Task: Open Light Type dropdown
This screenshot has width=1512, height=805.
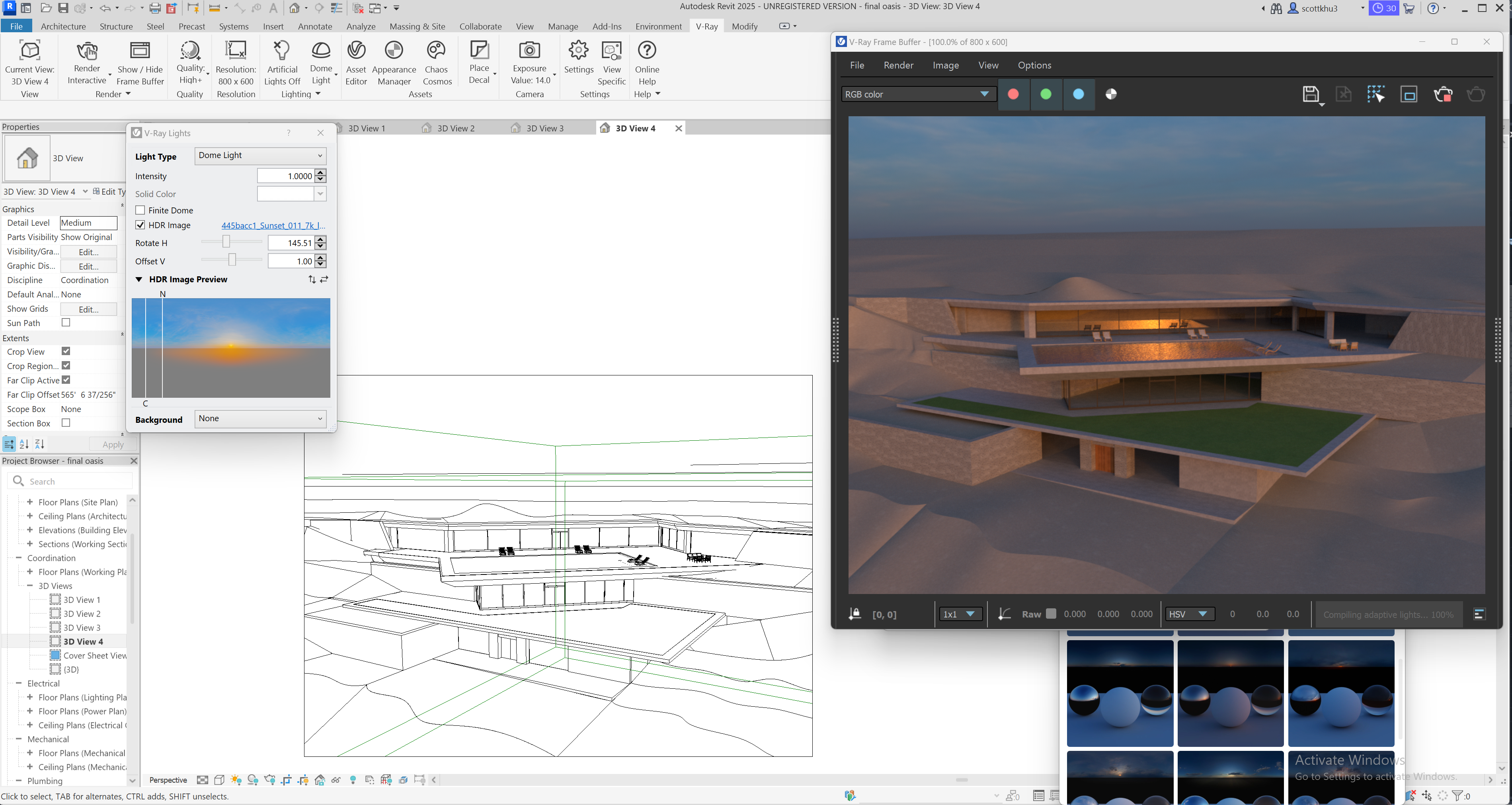Action: [x=260, y=156]
